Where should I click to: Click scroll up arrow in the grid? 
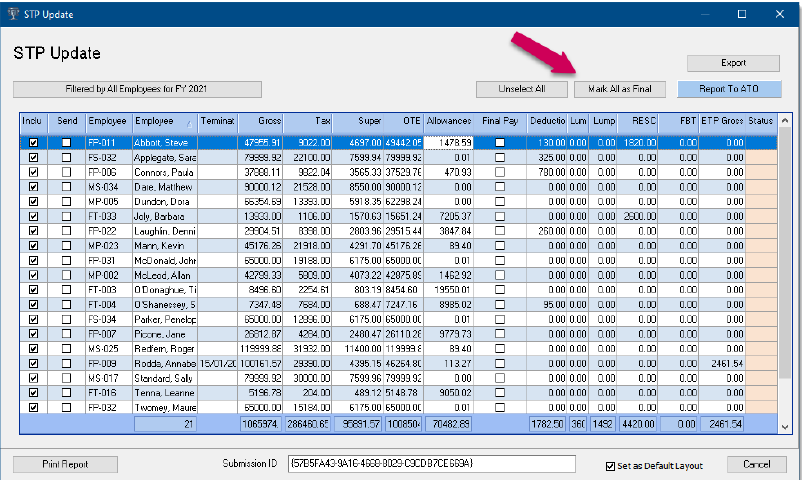[x=785, y=121]
